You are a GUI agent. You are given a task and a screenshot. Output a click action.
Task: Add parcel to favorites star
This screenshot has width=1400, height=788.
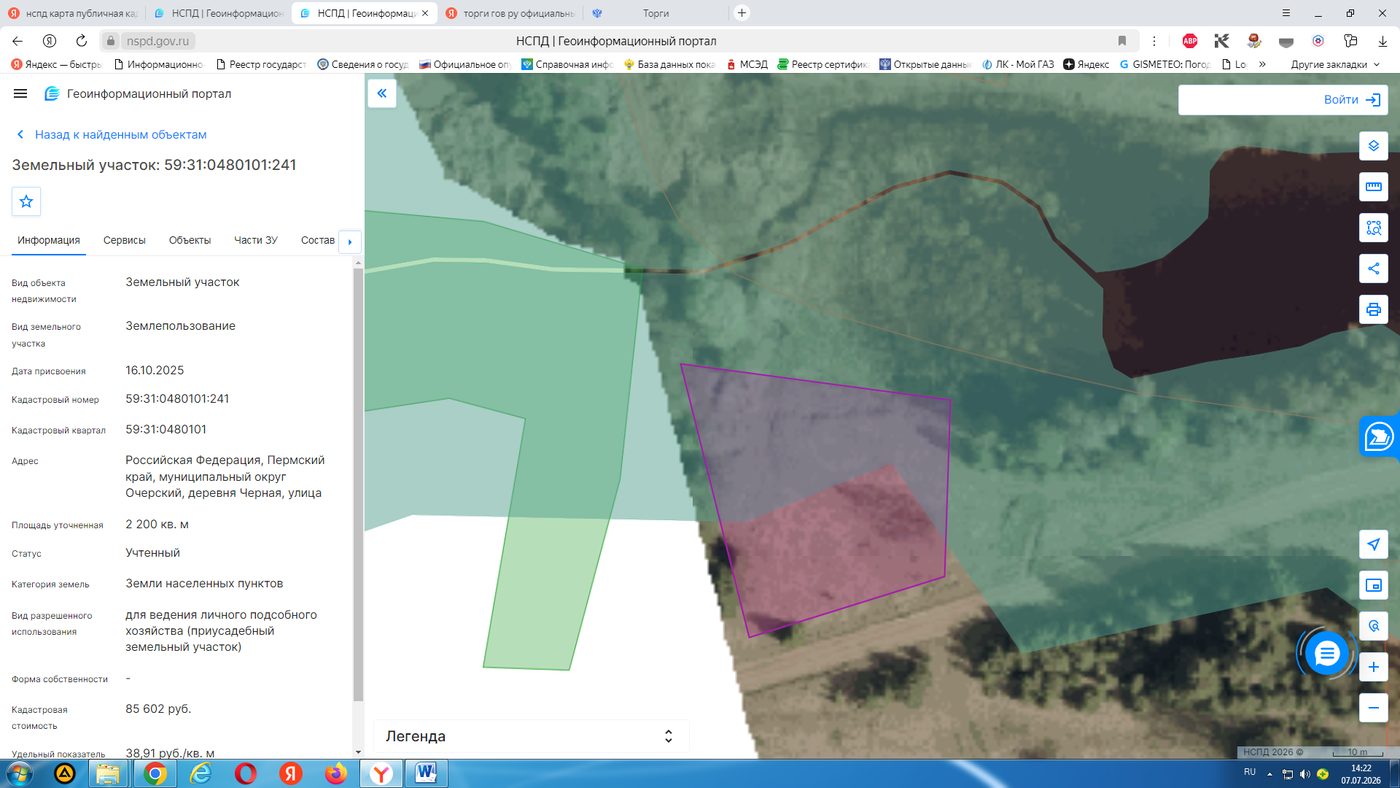[x=26, y=201]
